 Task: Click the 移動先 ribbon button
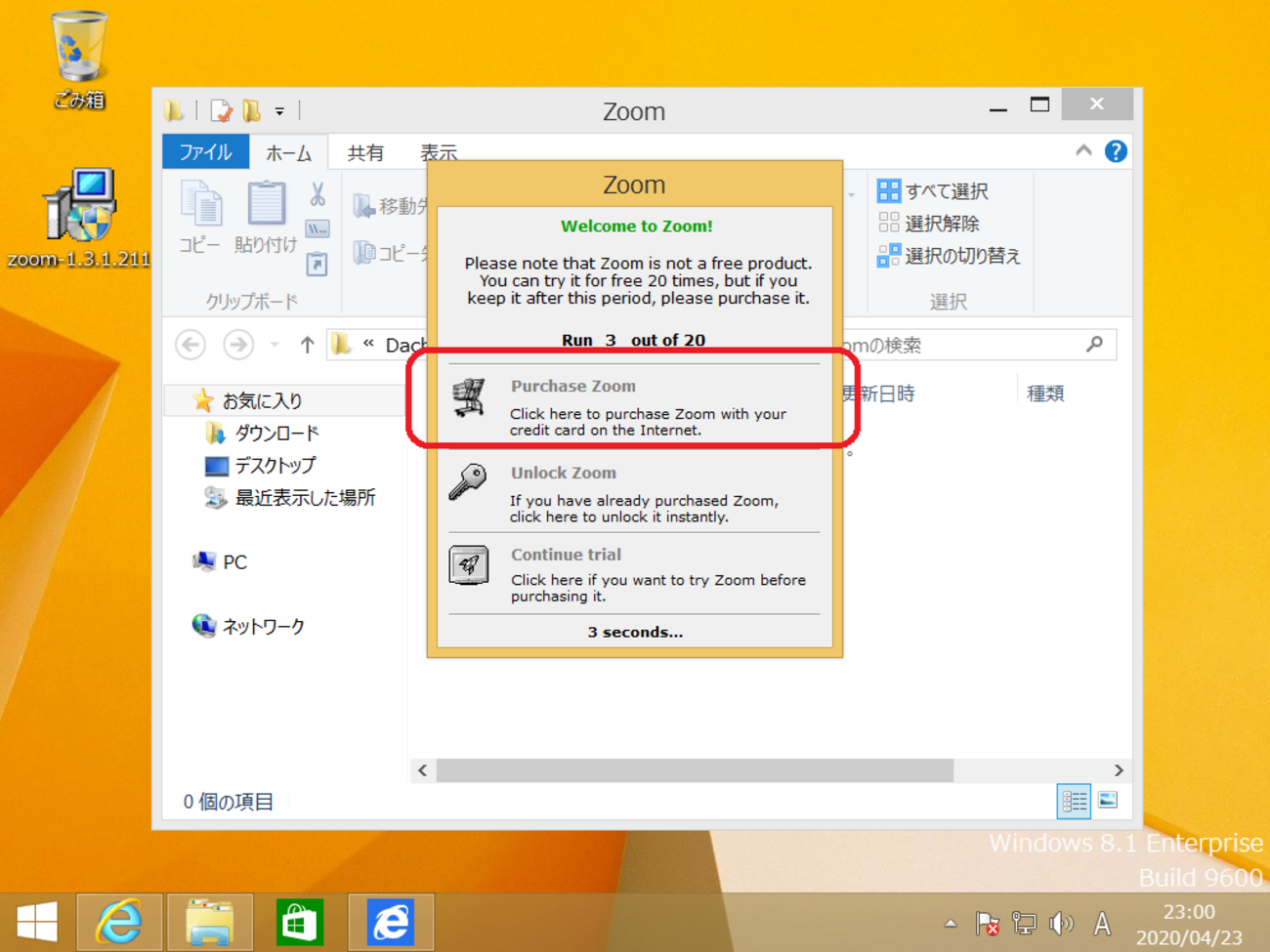click(x=391, y=206)
